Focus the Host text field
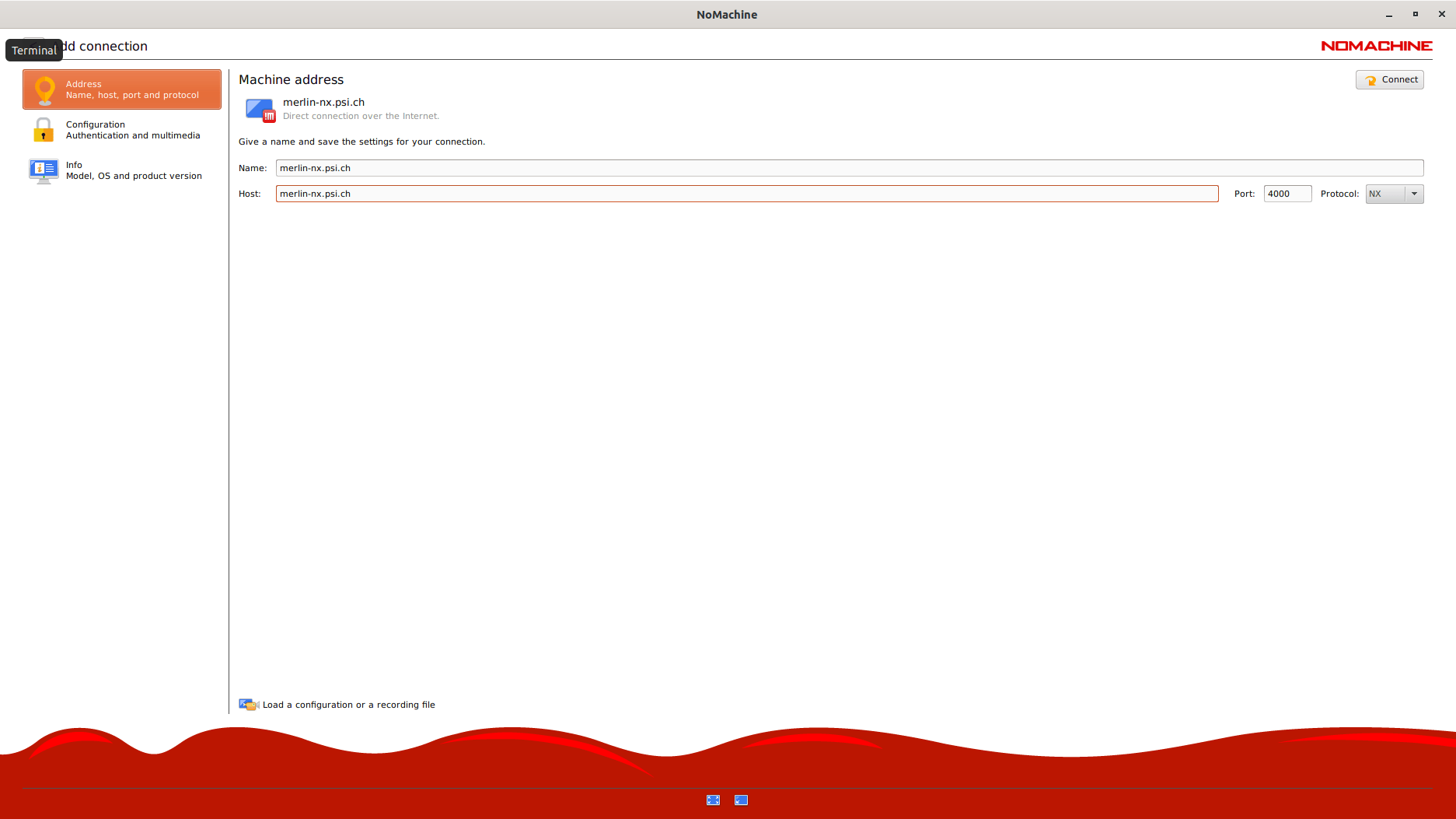 [x=746, y=194]
